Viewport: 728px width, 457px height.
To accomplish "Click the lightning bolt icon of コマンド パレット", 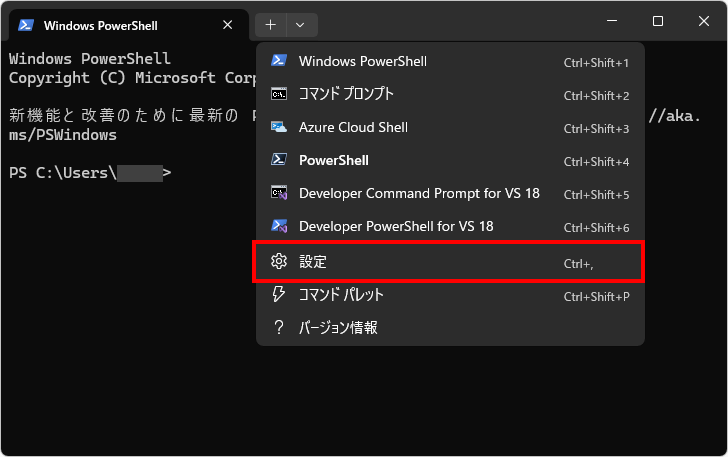I will tap(279, 294).
